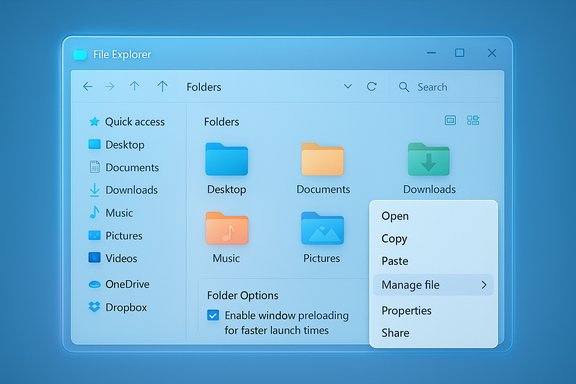
Task: Choose Properties from the context menu
Action: 406,311
